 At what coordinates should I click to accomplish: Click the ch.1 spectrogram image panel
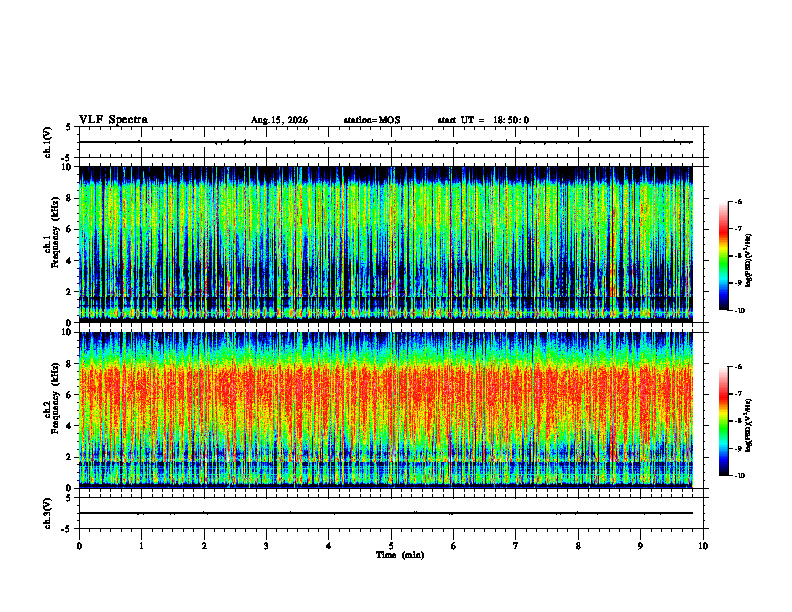coord(386,244)
